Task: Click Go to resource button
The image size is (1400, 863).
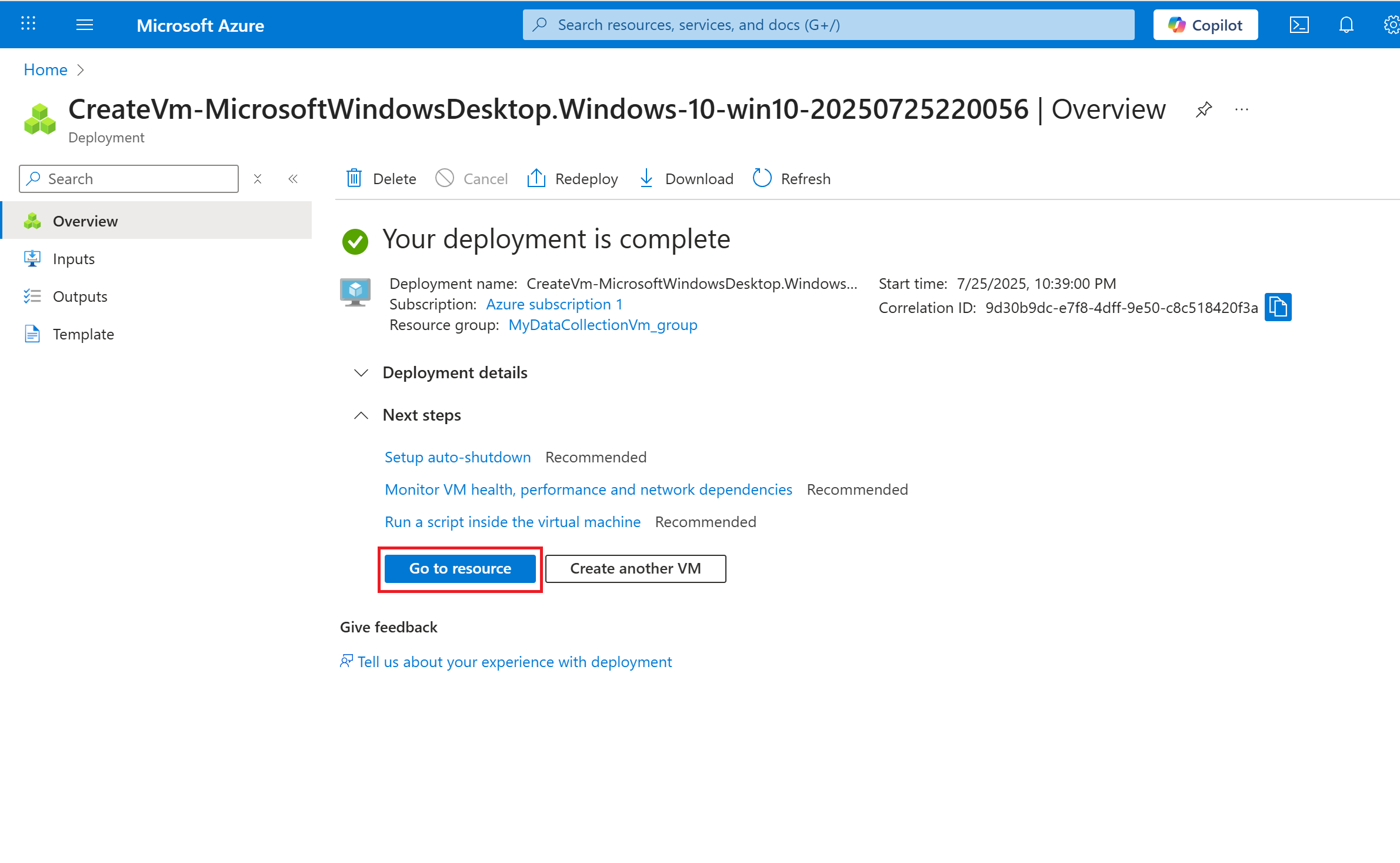Action: 460,568
